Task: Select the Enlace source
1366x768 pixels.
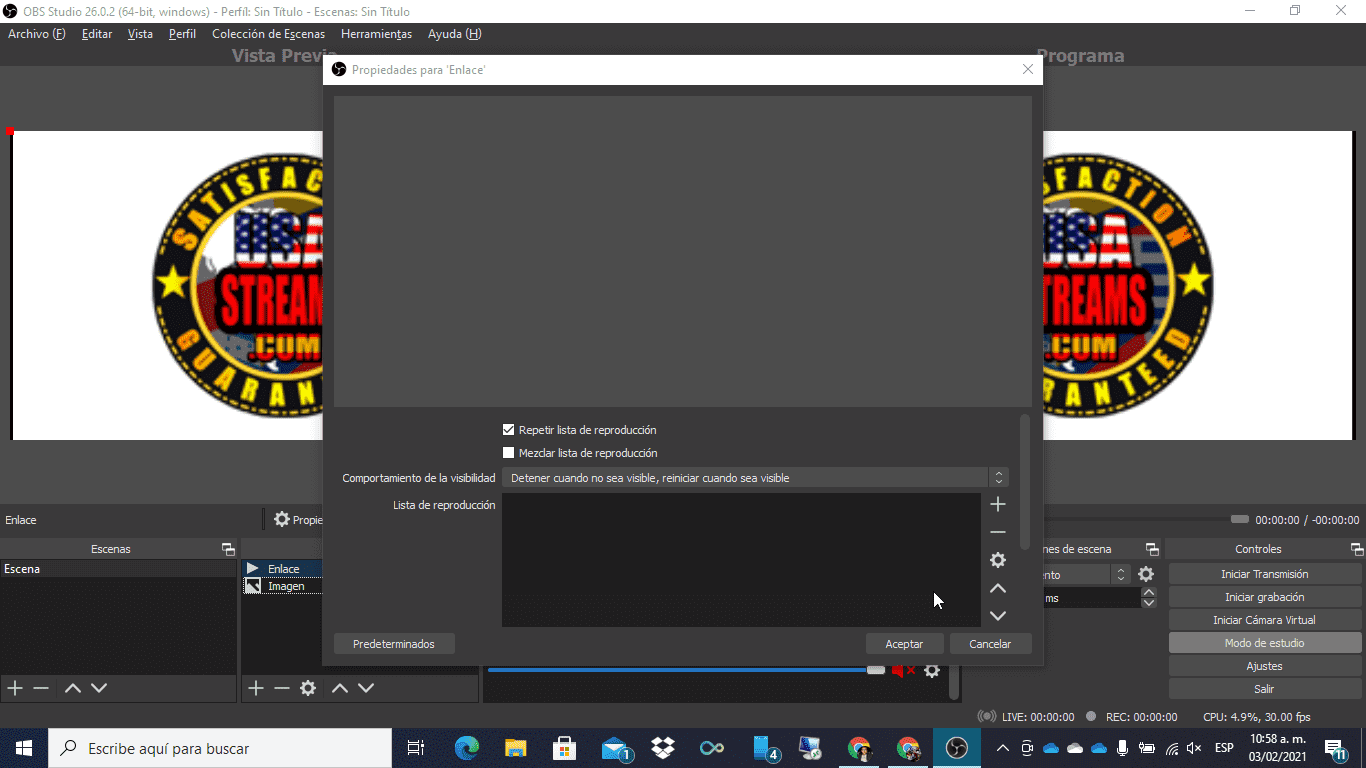Action: (283, 569)
